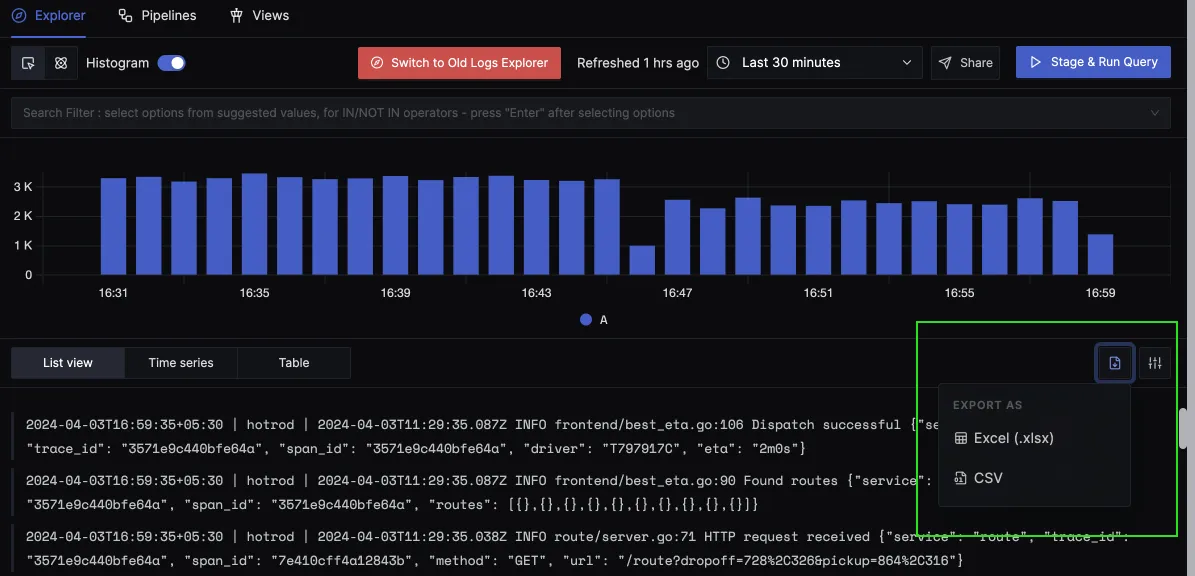
Task: Switch to the Time series tab
Action: coord(181,363)
